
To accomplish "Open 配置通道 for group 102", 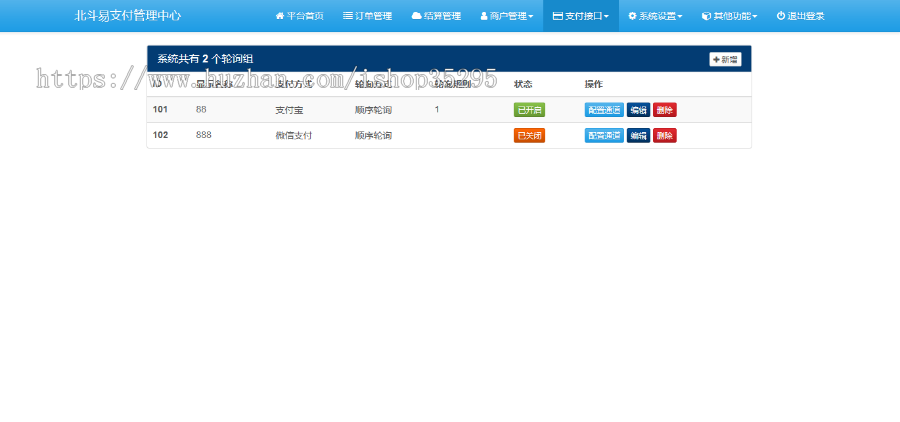I will tap(604, 135).
